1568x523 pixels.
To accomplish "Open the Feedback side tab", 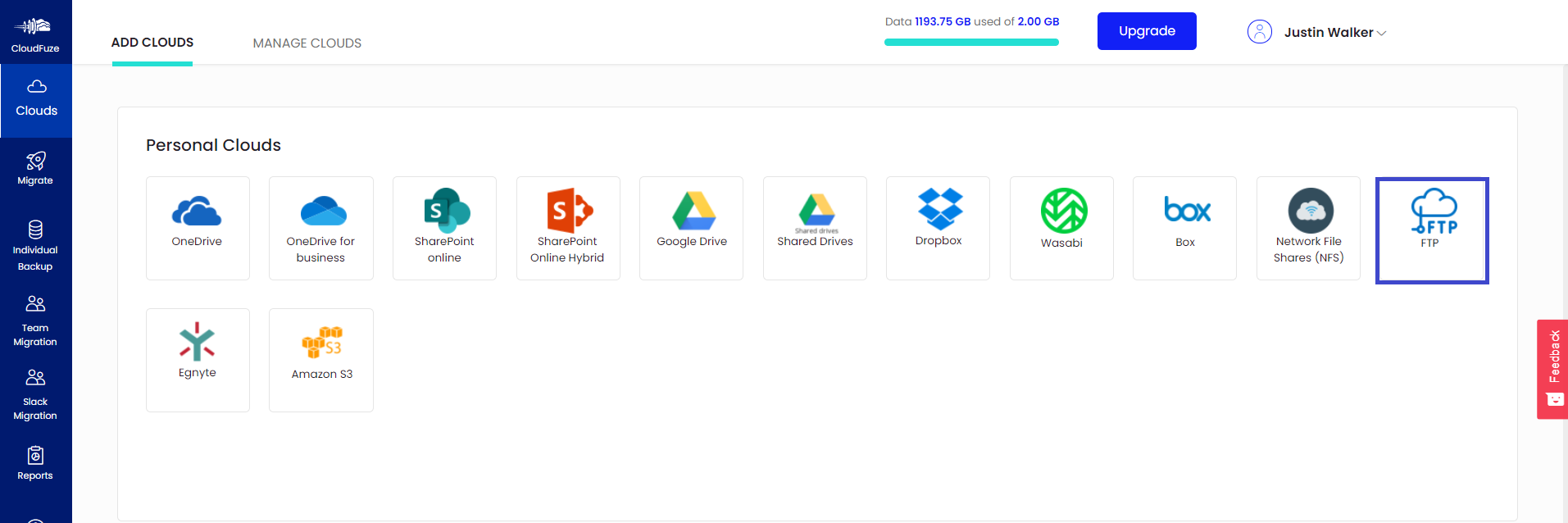I will 1552,369.
